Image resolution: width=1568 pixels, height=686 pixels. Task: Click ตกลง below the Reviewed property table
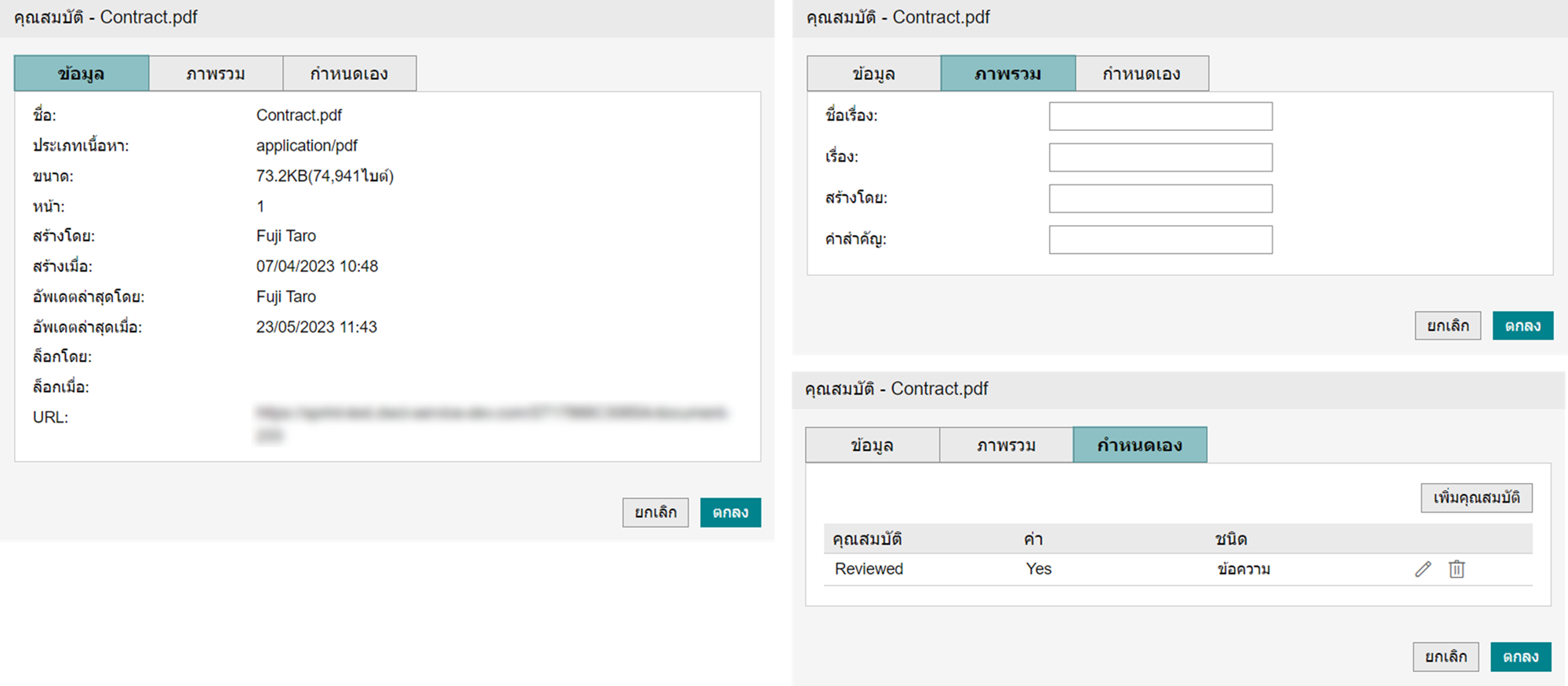click(x=1520, y=657)
